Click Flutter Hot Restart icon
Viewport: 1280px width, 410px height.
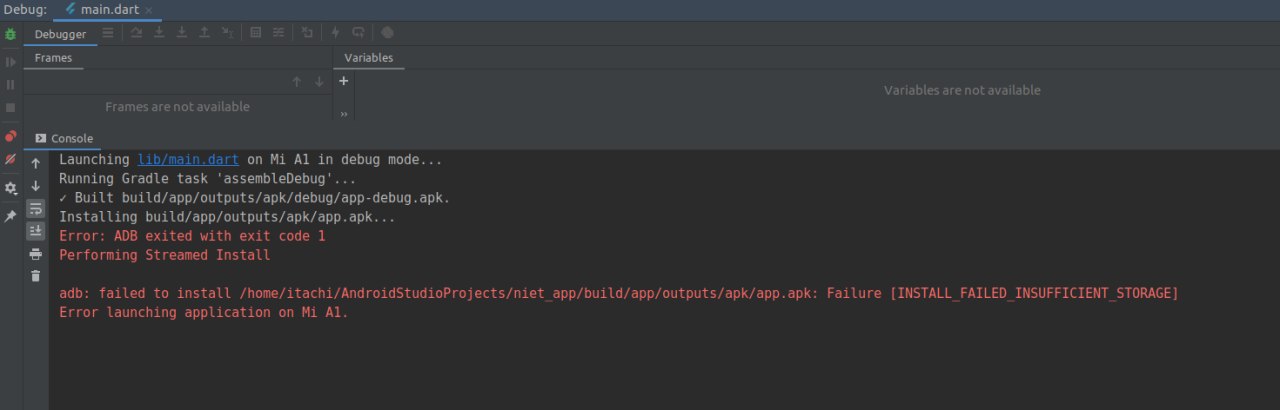click(x=358, y=33)
